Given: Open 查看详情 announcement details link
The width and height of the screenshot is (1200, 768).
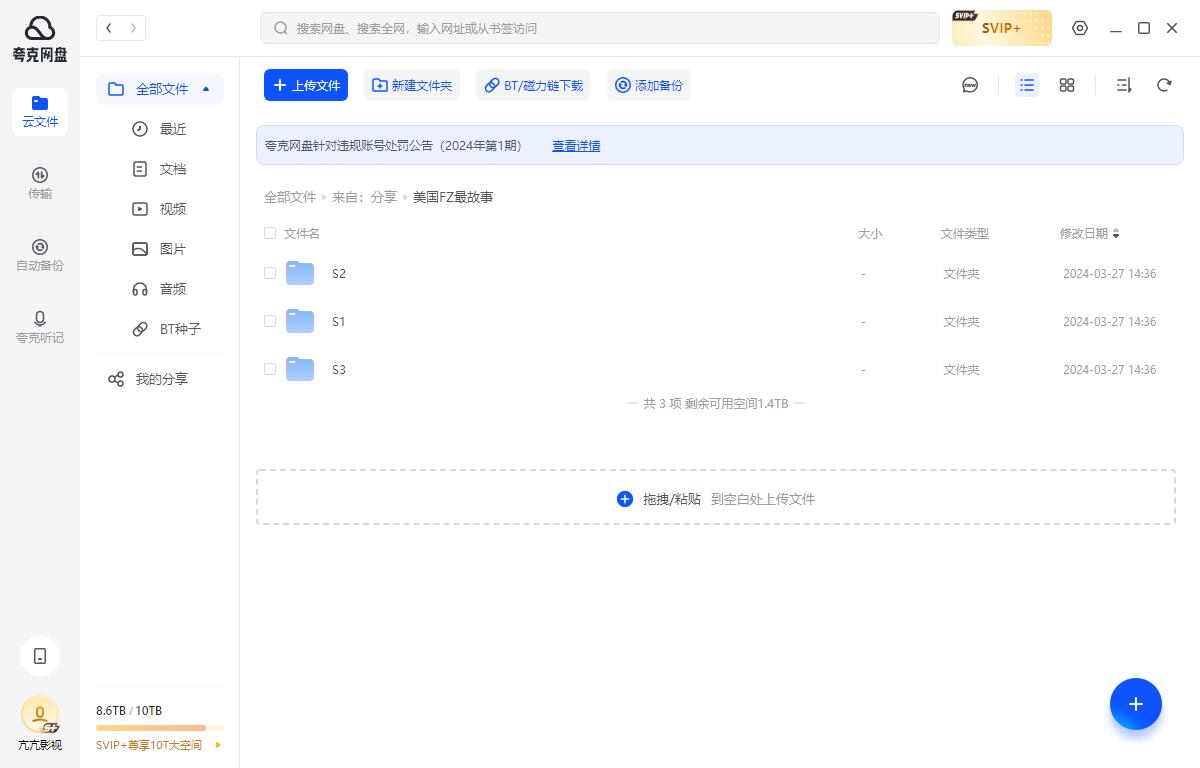Looking at the screenshot, I should click(x=576, y=146).
